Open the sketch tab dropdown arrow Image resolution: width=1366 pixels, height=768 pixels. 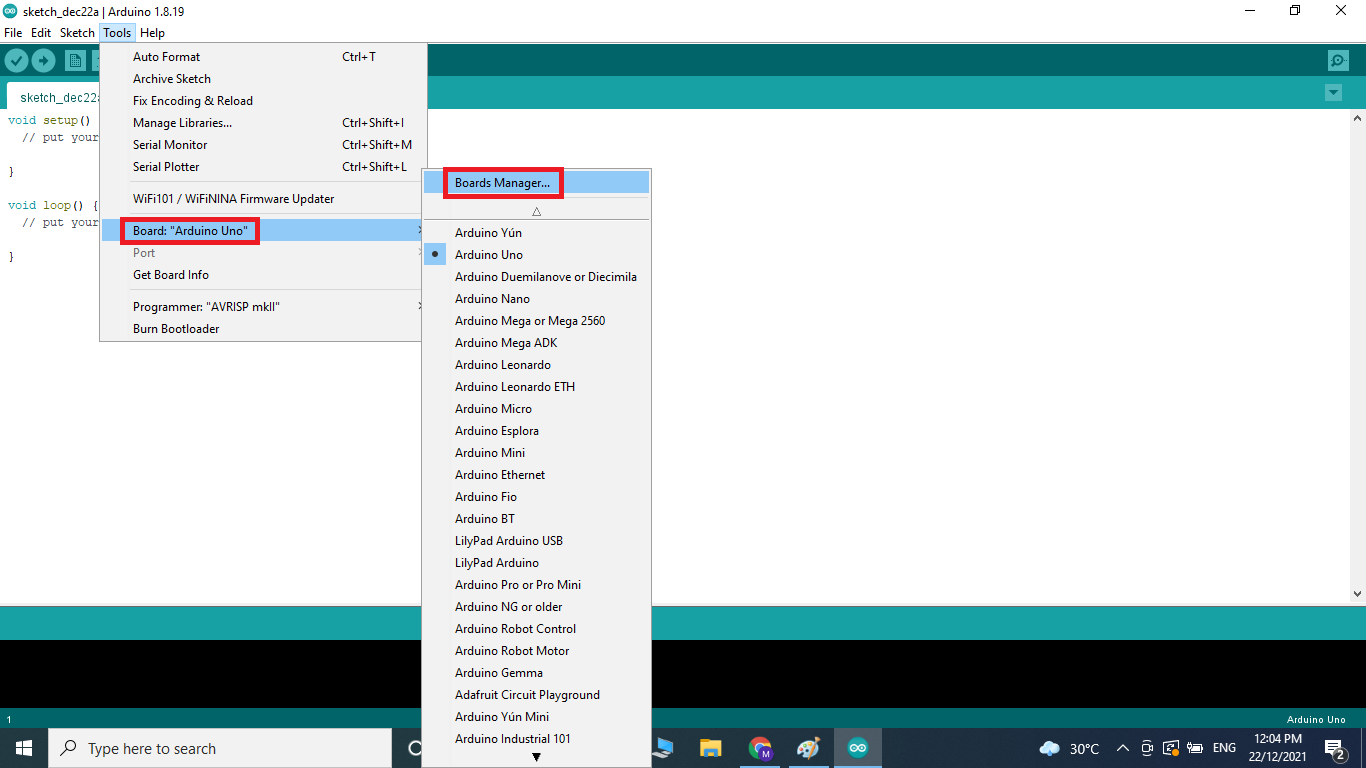click(1333, 92)
